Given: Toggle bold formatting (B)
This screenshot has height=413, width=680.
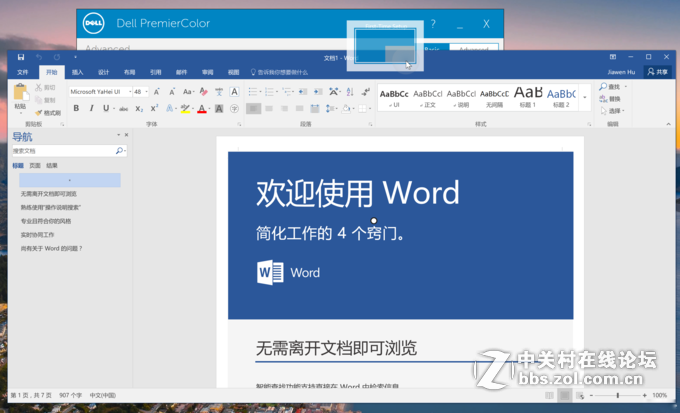Looking at the screenshot, I should point(76,108).
